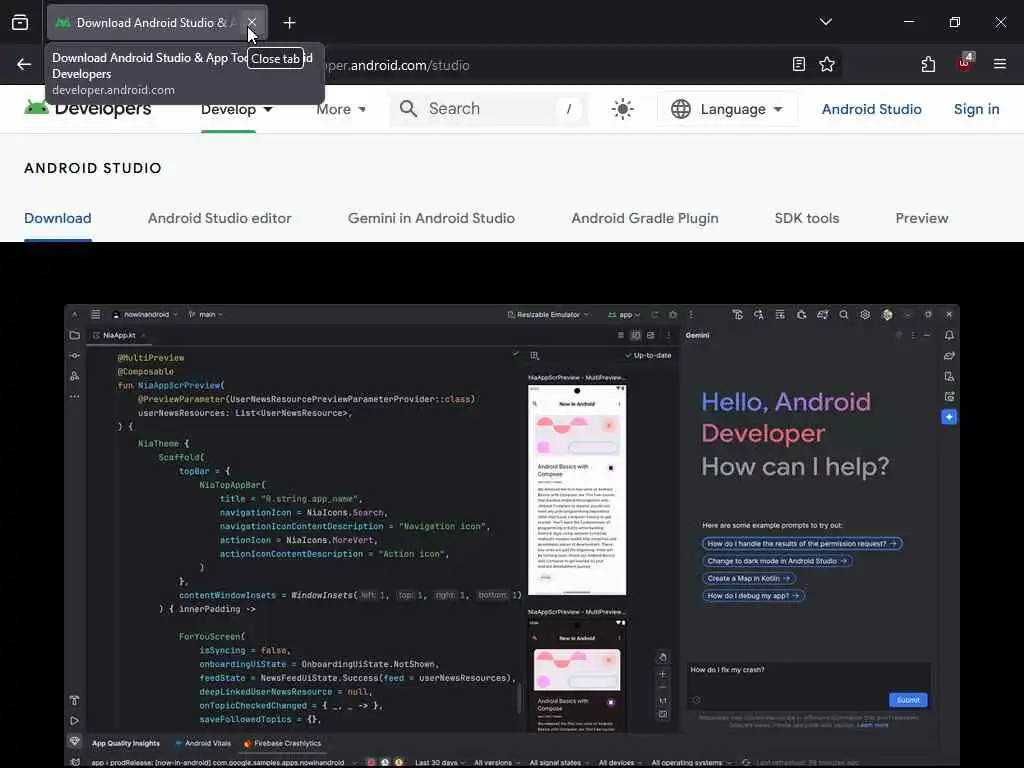Open the All signal states filter dropdown
This screenshot has width=1024, height=768.
(558, 762)
